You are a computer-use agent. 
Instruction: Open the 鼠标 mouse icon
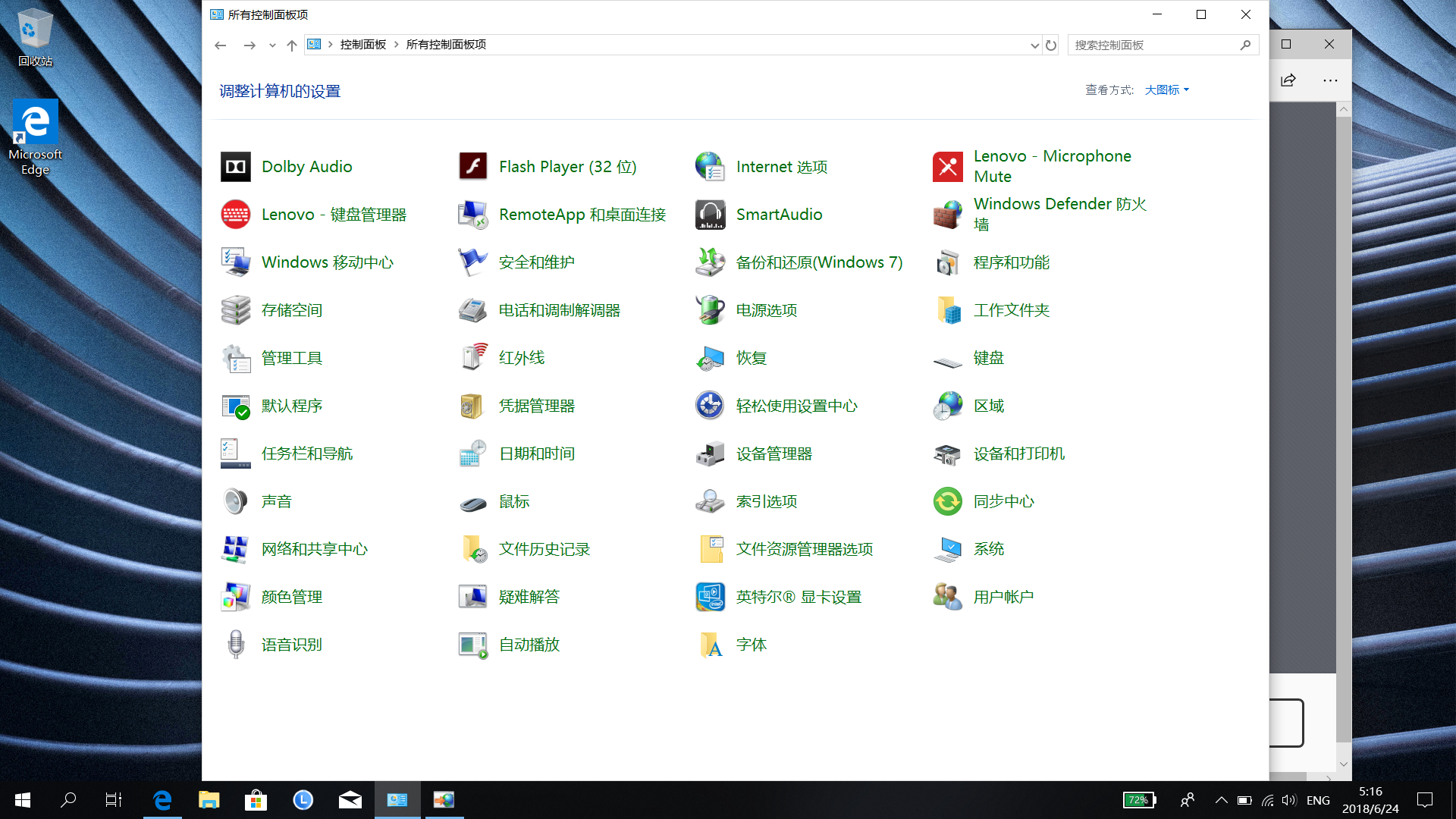tap(473, 503)
